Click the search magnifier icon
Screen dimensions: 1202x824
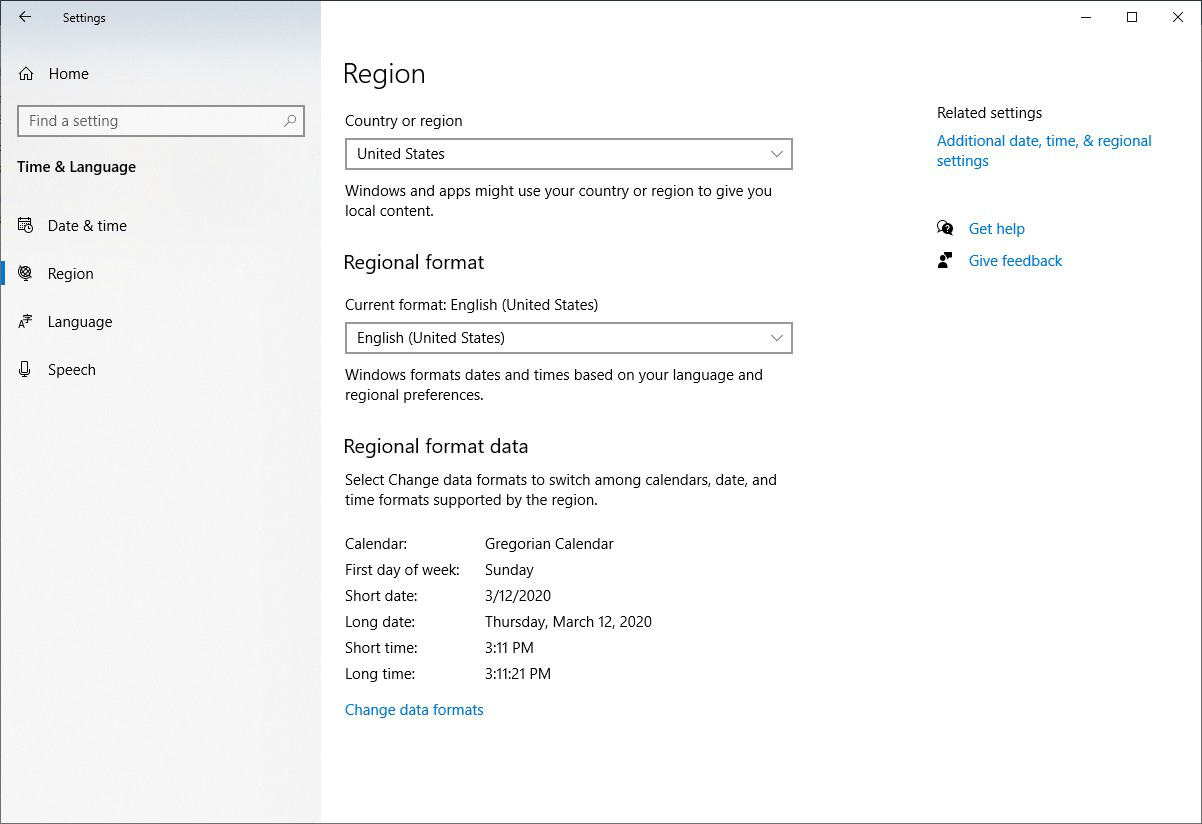pyautogui.click(x=290, y=121)
